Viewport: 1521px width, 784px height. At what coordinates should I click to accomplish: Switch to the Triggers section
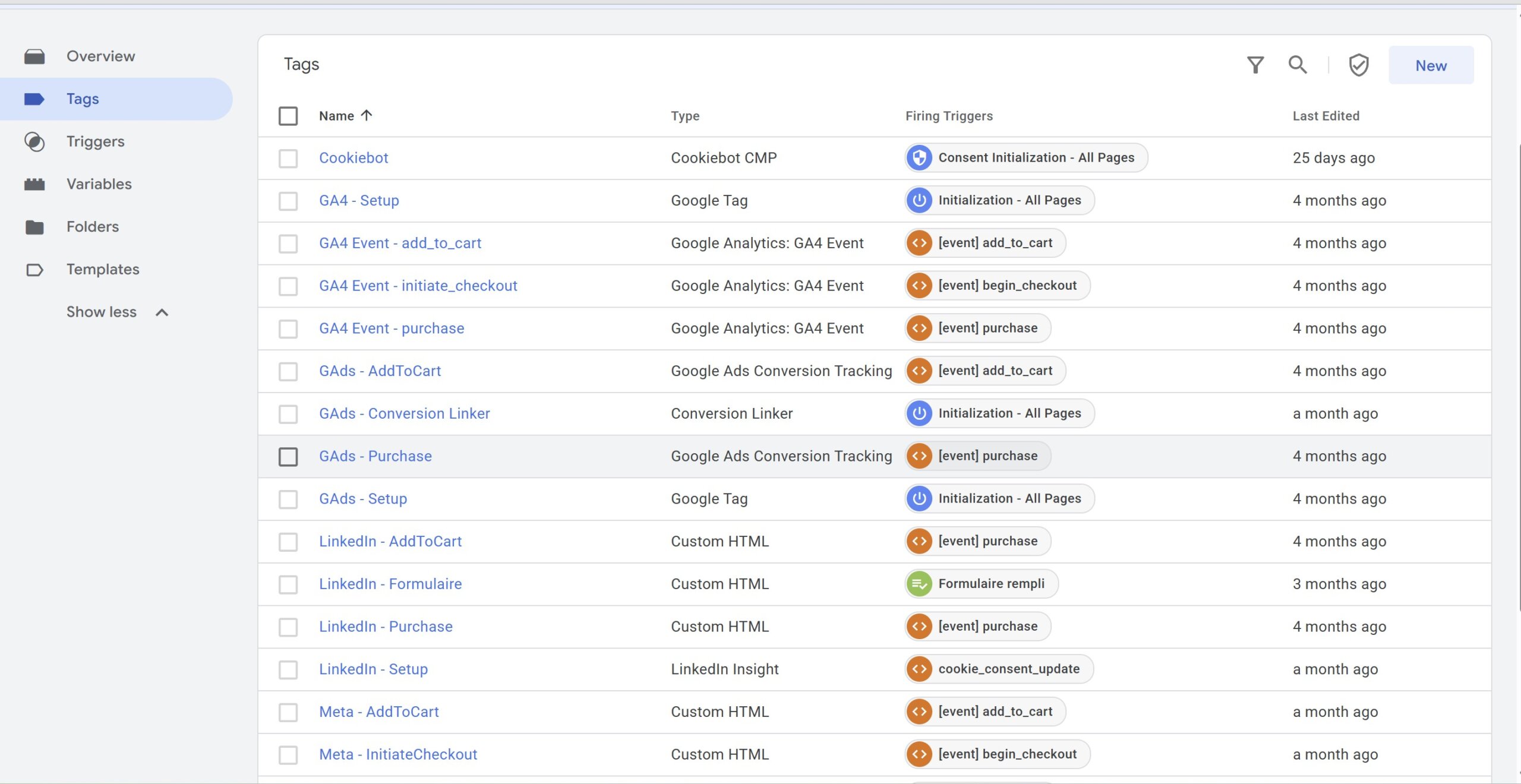tap(96, 142)
